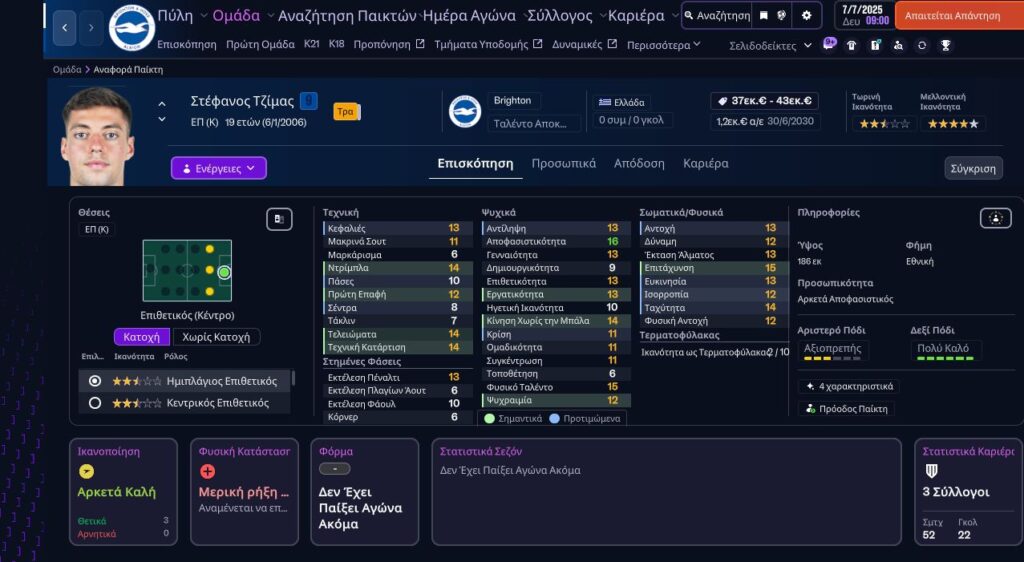Click the Brighton club crest in the top bar
Image resolution: width=1024 pixels, height=562 pixels.
(131, 28)
